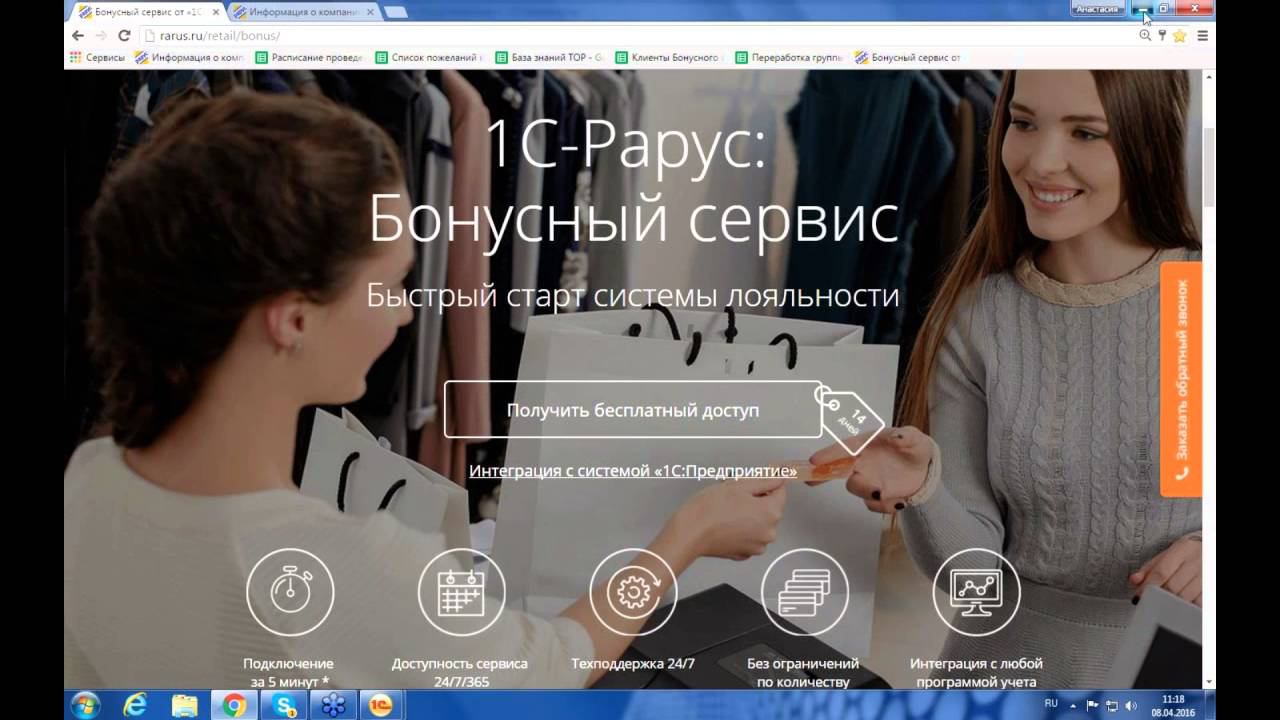Close the Информация о компании tab
The image size is (1280, 720).
(370, 12)
